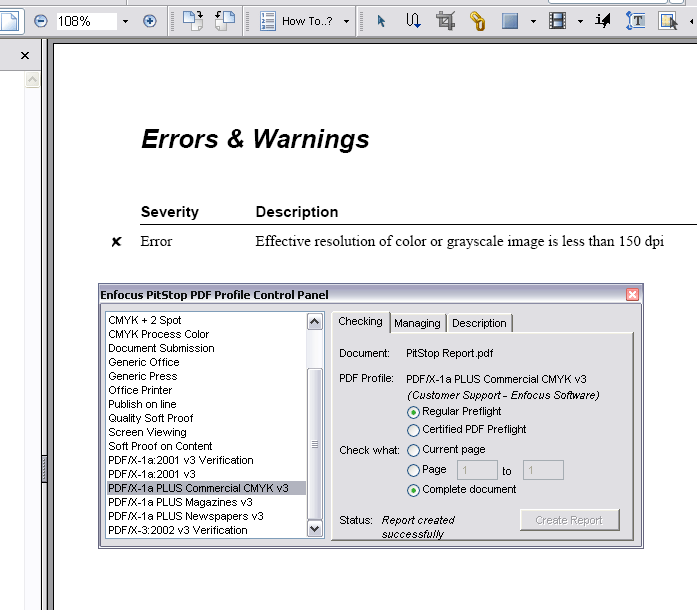The width and height of the screenshot is (697, 610).
Task: Open the zoom percentage dropdown arrow
Action: pos(125,21)
